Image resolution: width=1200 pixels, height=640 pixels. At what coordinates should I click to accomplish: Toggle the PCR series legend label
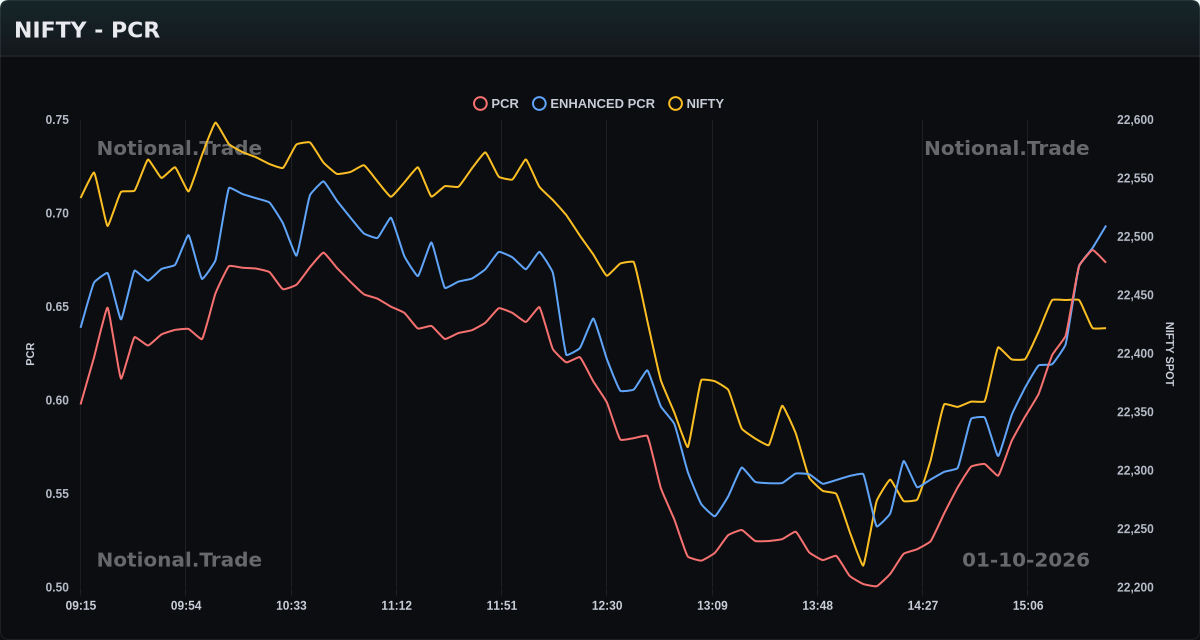pos(505,104)
